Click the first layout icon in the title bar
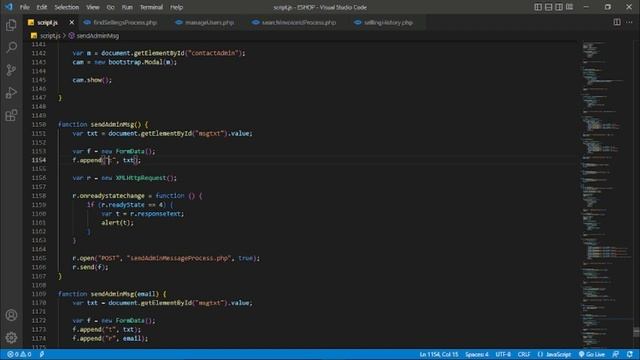 [538, 7]
